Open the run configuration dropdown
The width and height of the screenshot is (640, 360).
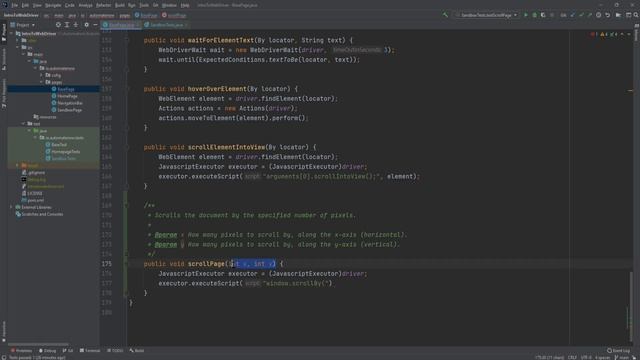click(487, 15)
